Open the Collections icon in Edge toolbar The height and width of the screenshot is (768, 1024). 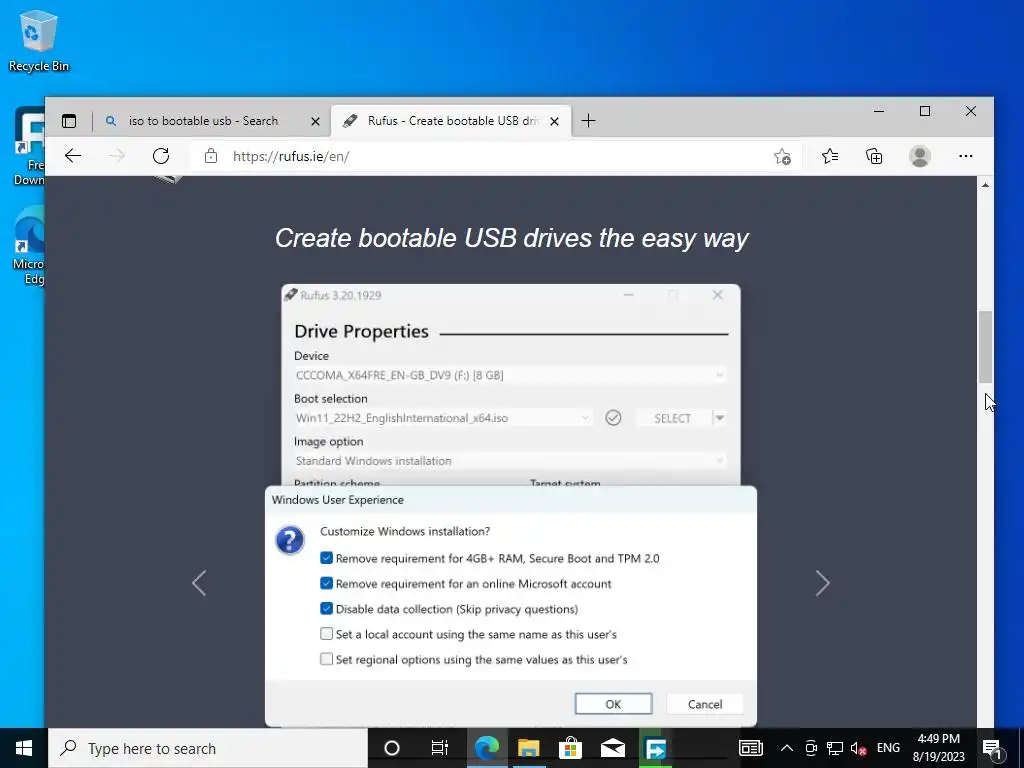pyautogui.click(x=874, y=156)
